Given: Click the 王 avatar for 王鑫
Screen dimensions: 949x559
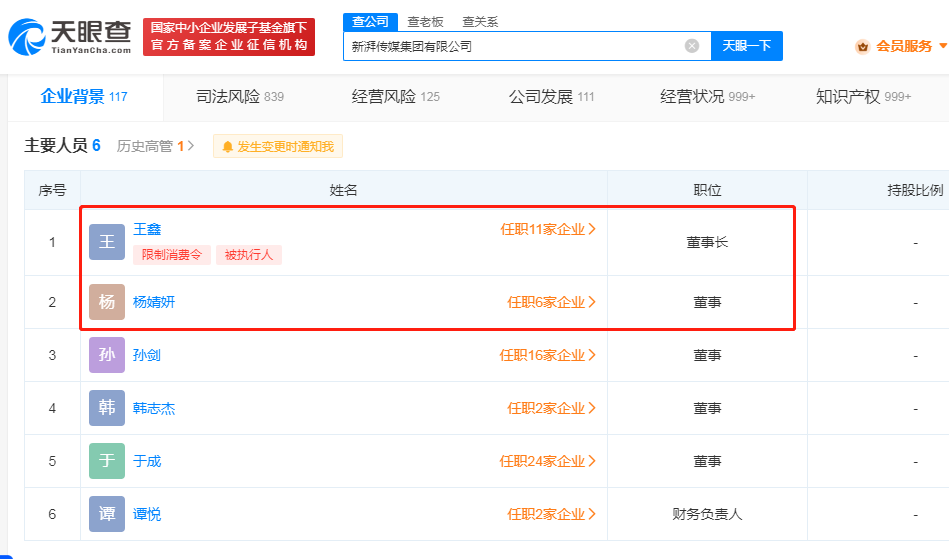Looking at the screenshot, I should point(107,242).
